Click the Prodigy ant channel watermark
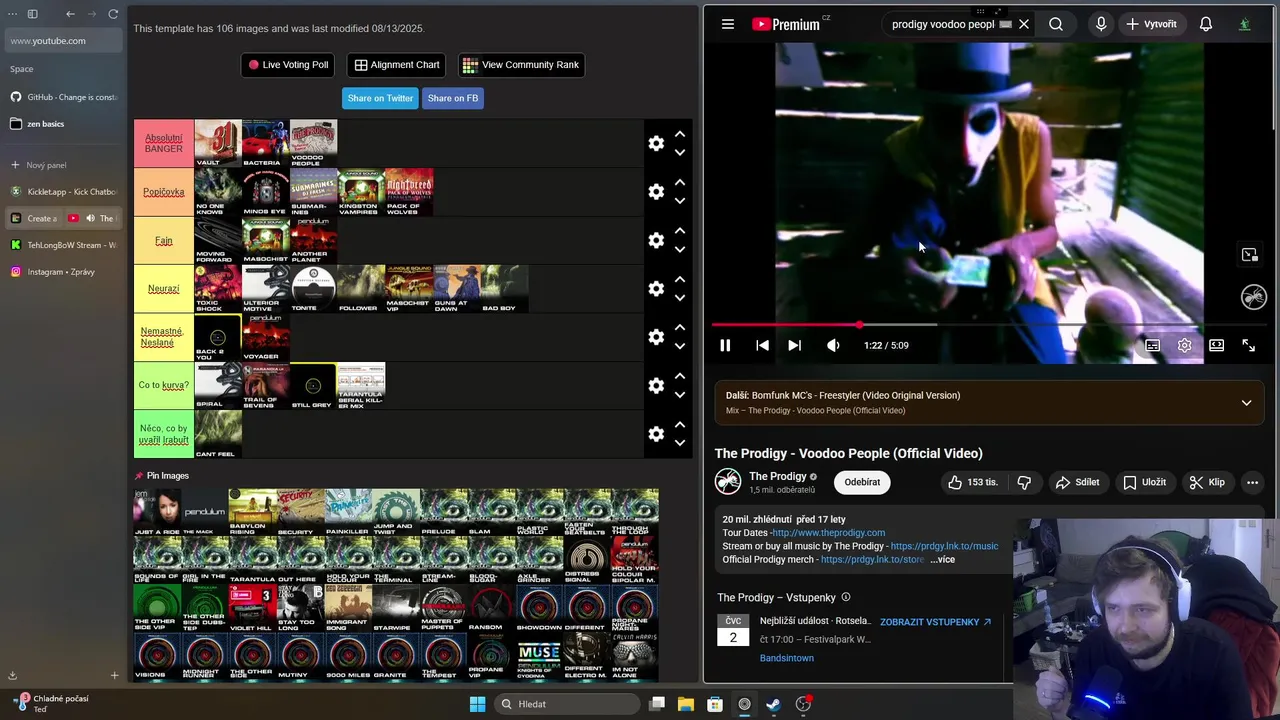 click(x=1253, y=297)
